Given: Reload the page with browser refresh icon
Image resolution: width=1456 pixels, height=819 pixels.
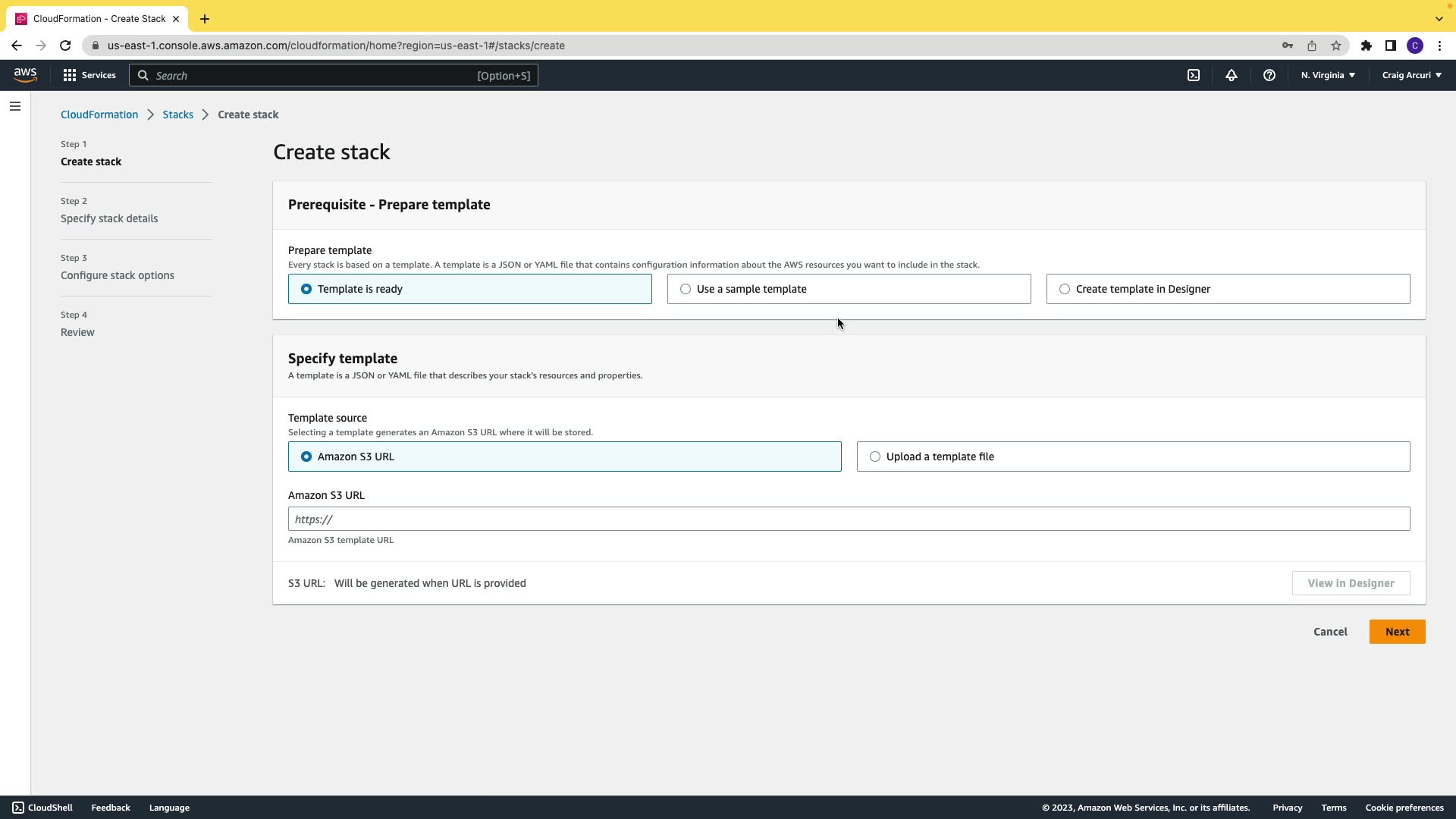Looking at the screenshot, I should click(x=65, y=45).
